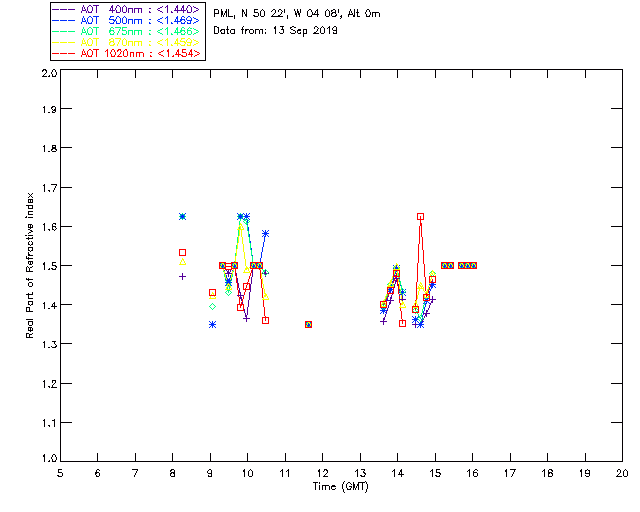Viewport: 640px width, 512px height.
Task: Select the blue asterisk at 1.35 near 9h
Action: tap(212, 325)
